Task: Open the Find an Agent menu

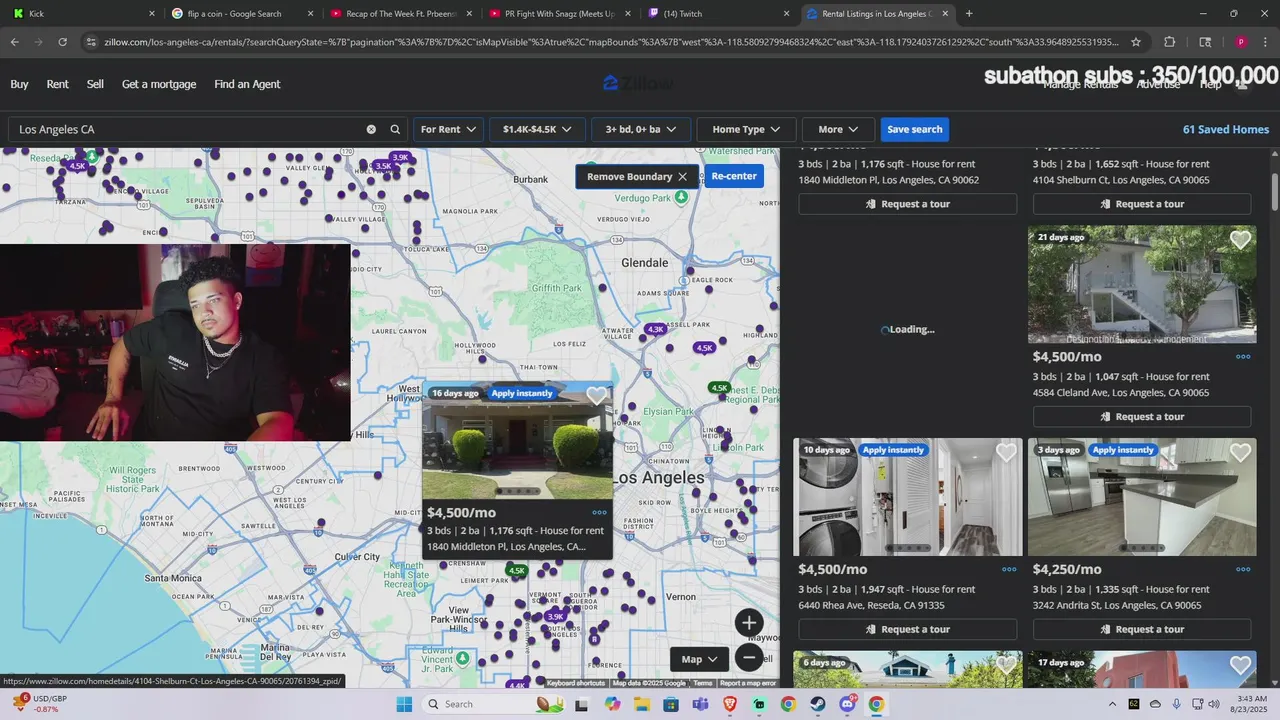Action: tap(247, 84)
